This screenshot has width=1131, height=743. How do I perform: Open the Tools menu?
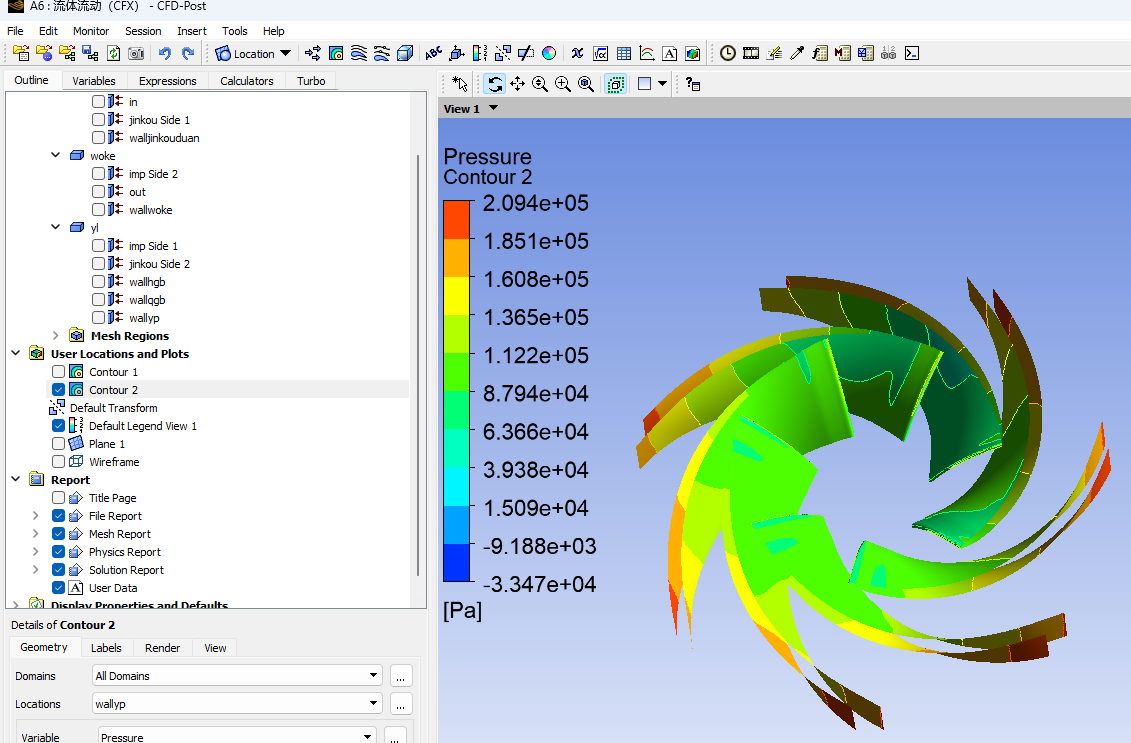coord(235,31)
